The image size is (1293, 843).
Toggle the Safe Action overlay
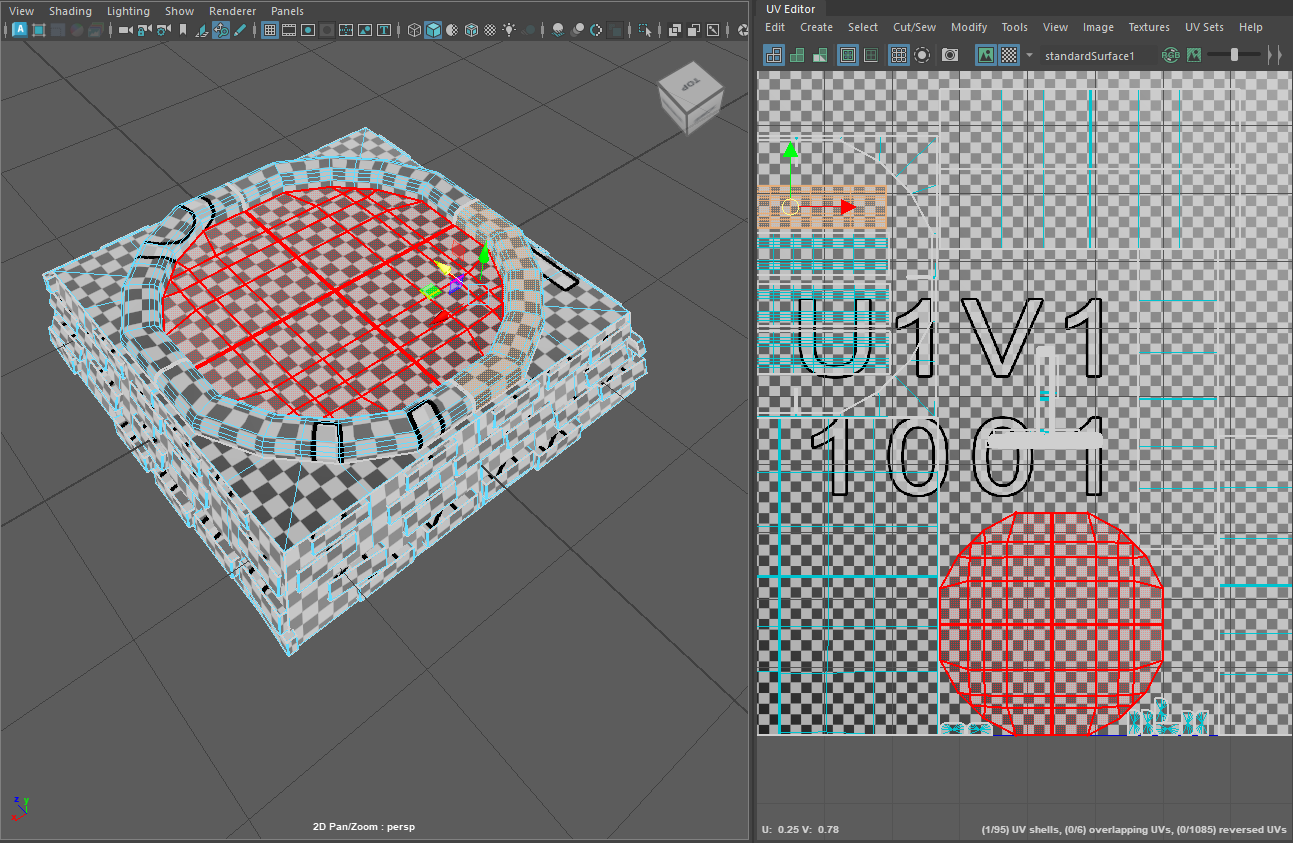point(364,30)
